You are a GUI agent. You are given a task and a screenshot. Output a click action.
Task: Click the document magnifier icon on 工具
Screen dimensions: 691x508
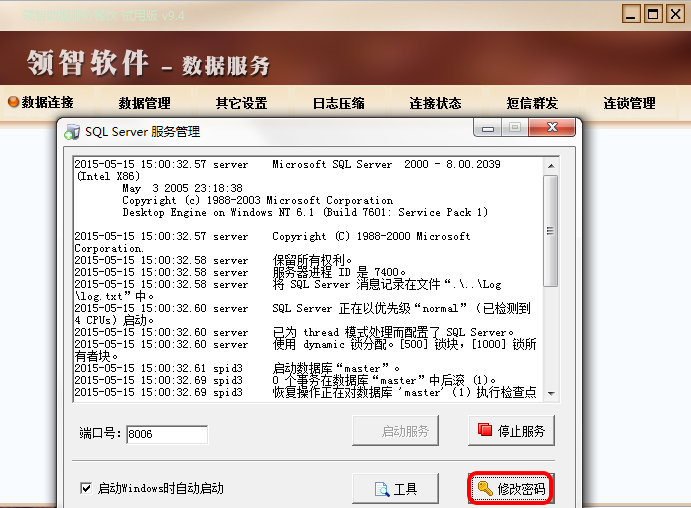pos(382,489)
